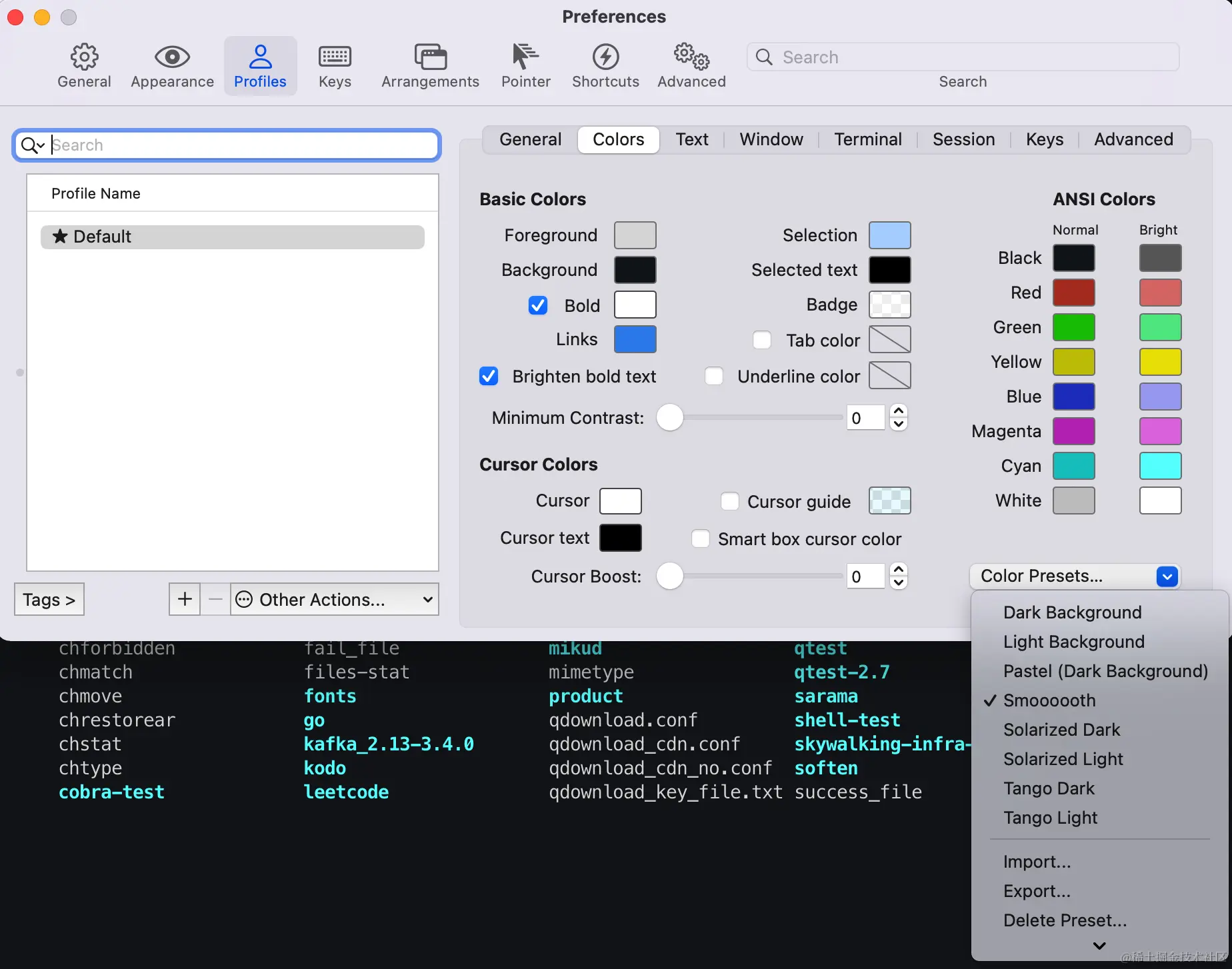This screenshot has width=1232, height=969.
Task: Expand the Tags panel
Action: 49,599
